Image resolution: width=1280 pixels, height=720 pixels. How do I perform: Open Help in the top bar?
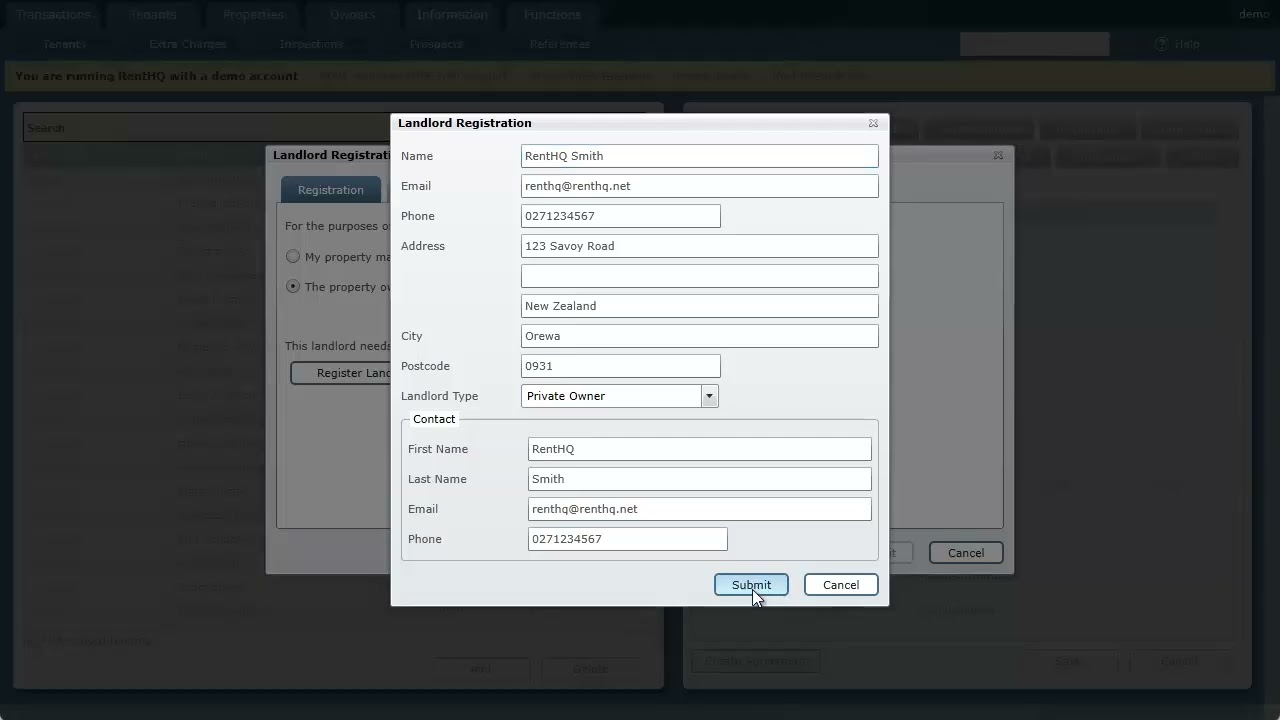1178,44
